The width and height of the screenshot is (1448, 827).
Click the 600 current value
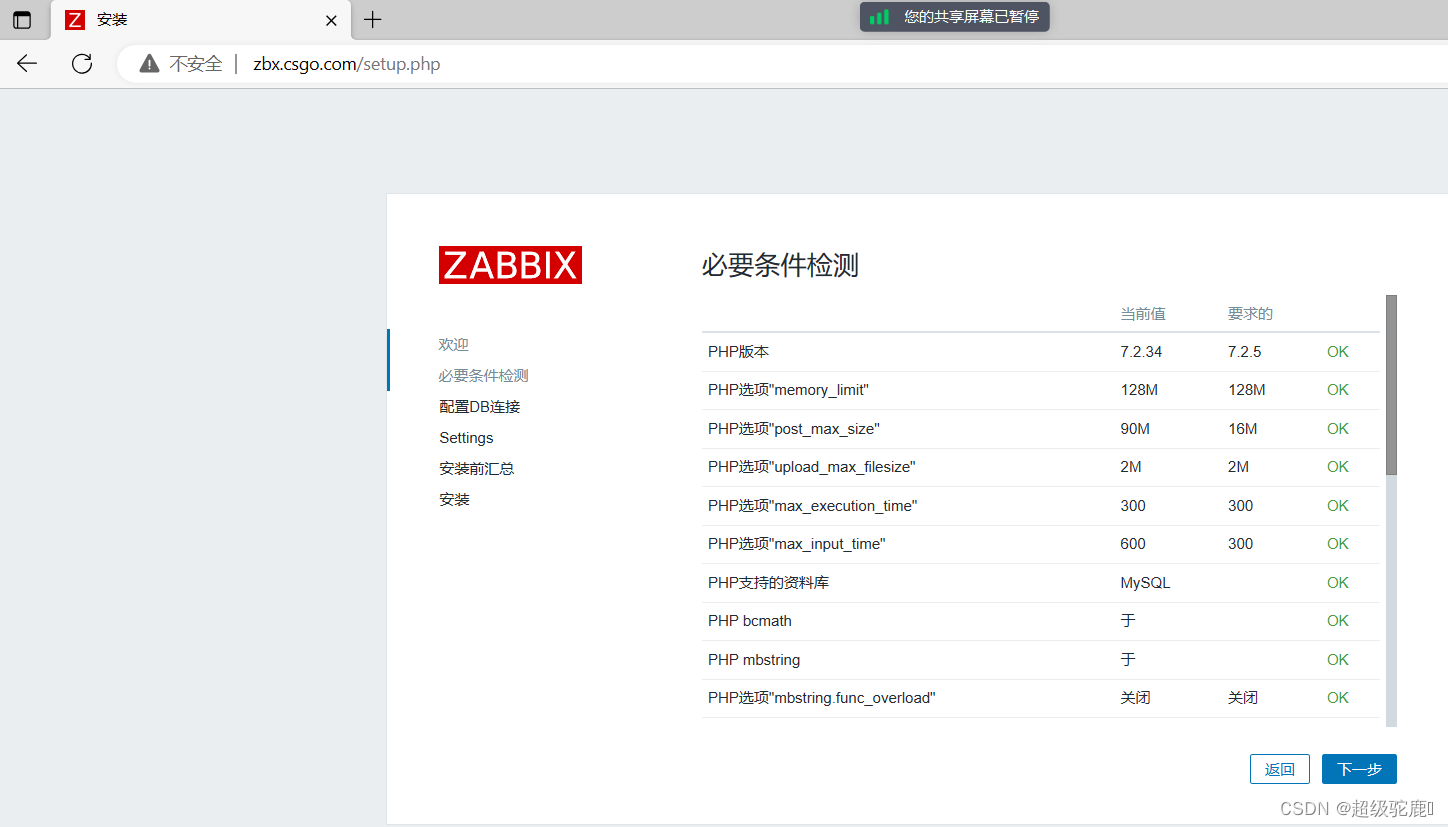[x=1133, y=544]
